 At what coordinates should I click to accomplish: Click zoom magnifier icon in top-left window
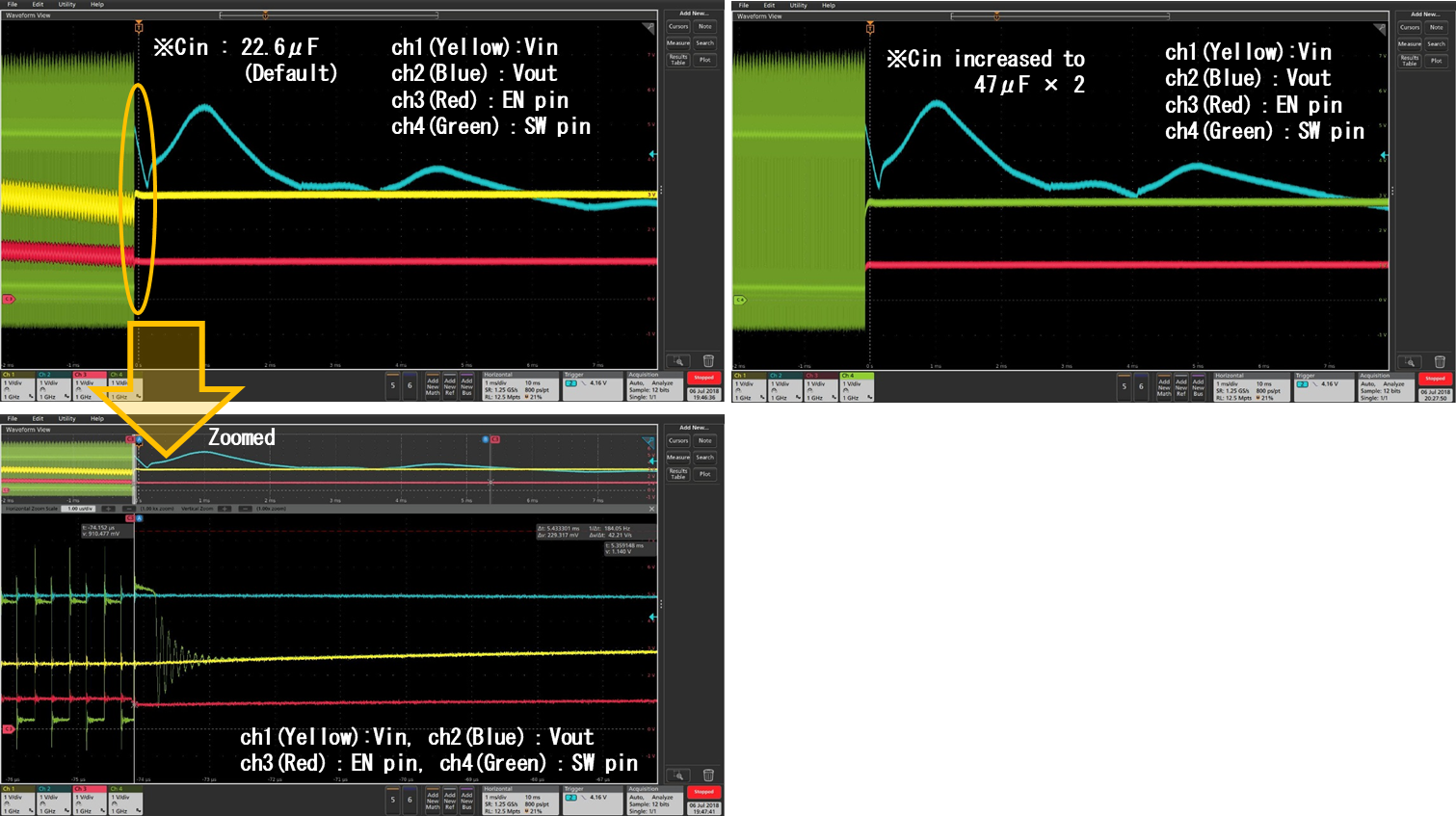click(x=678, y=361)
